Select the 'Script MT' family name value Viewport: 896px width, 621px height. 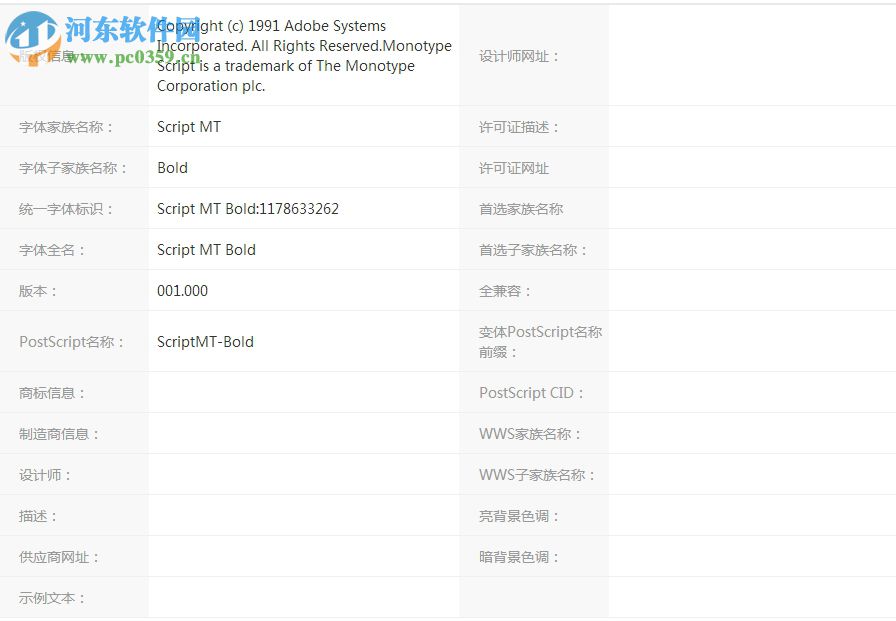[x=189, y=127]
